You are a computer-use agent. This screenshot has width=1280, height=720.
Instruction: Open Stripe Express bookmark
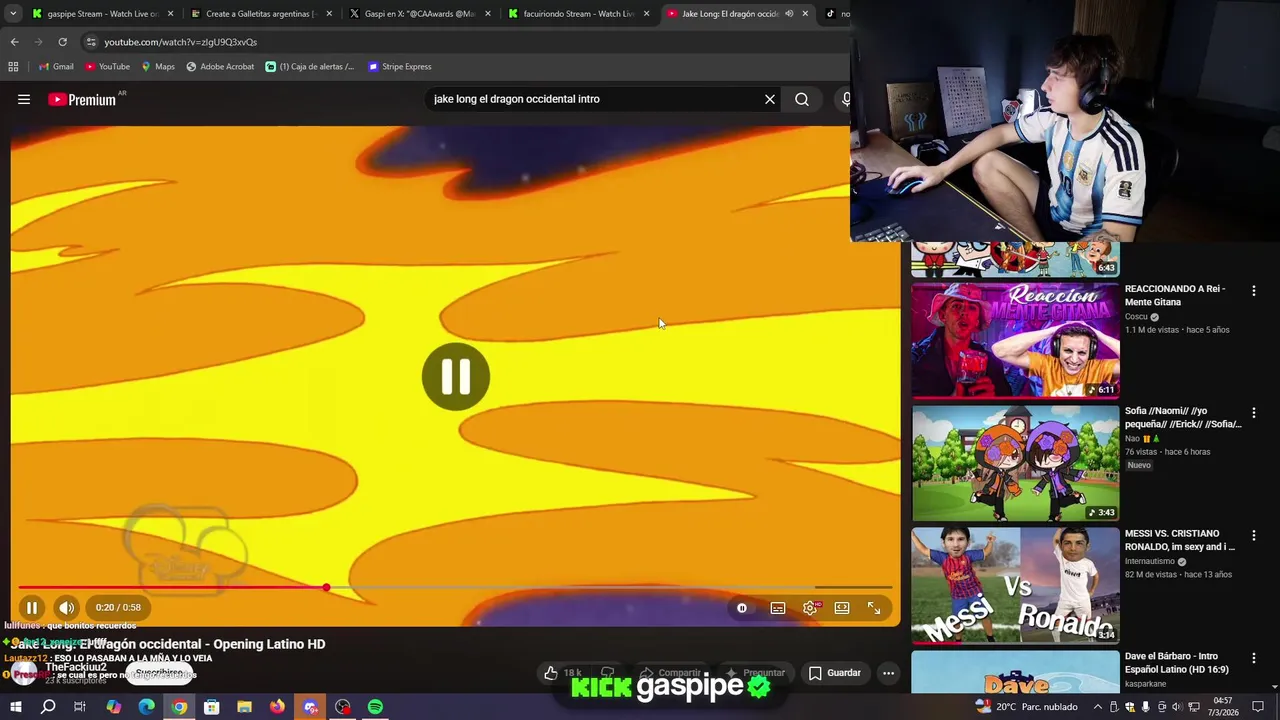400,67
